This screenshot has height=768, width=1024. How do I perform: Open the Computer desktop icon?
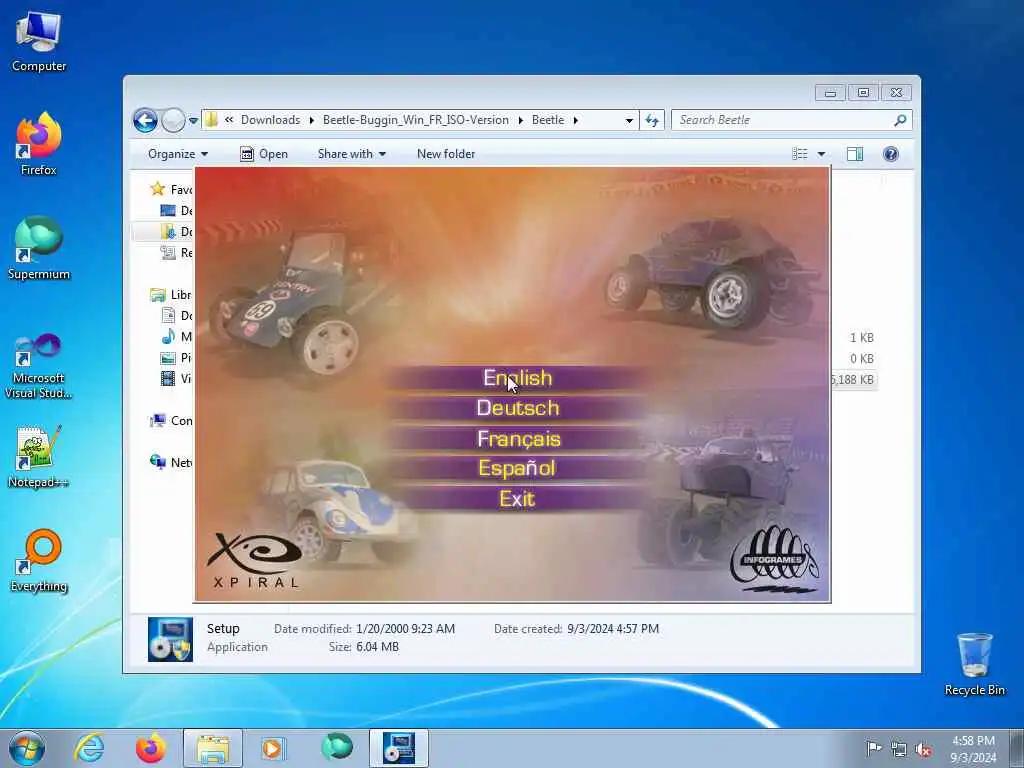point(39,41)
